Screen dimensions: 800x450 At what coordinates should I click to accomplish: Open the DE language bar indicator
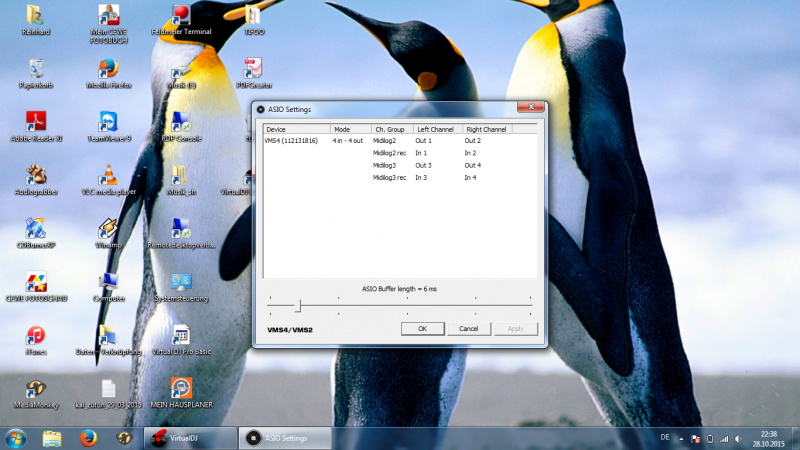click(665, 438)
